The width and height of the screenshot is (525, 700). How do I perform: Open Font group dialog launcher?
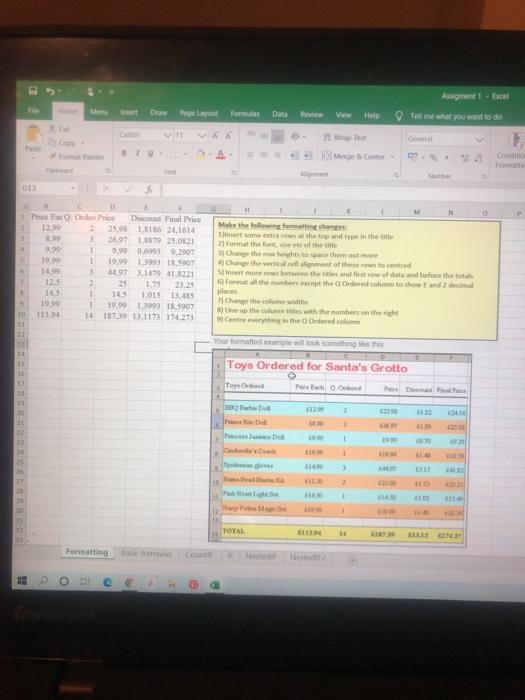pos(234,172)
